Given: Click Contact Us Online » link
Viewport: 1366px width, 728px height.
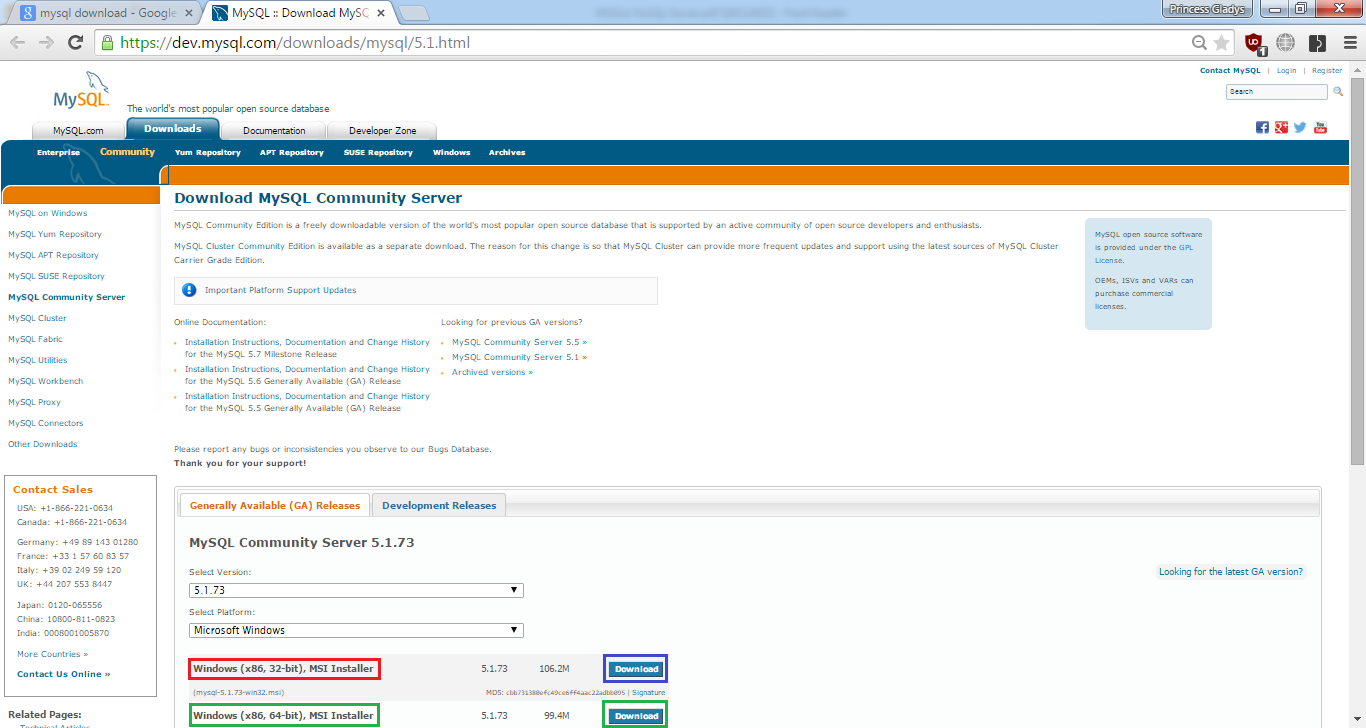Looking at the screenshot, I should click(x=63, y=674).
